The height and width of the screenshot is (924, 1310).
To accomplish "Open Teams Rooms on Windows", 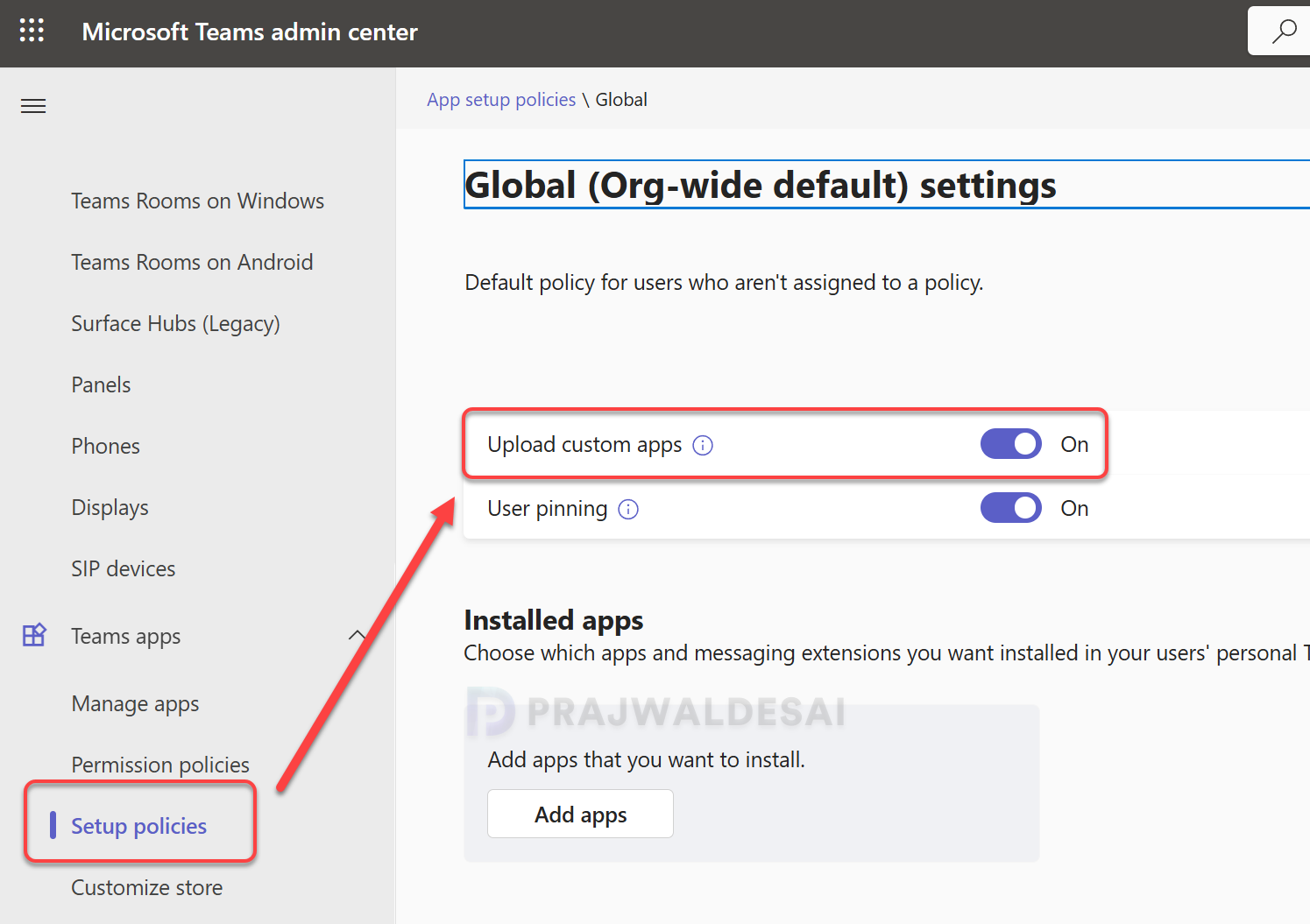I will click(x=197, y=201).
